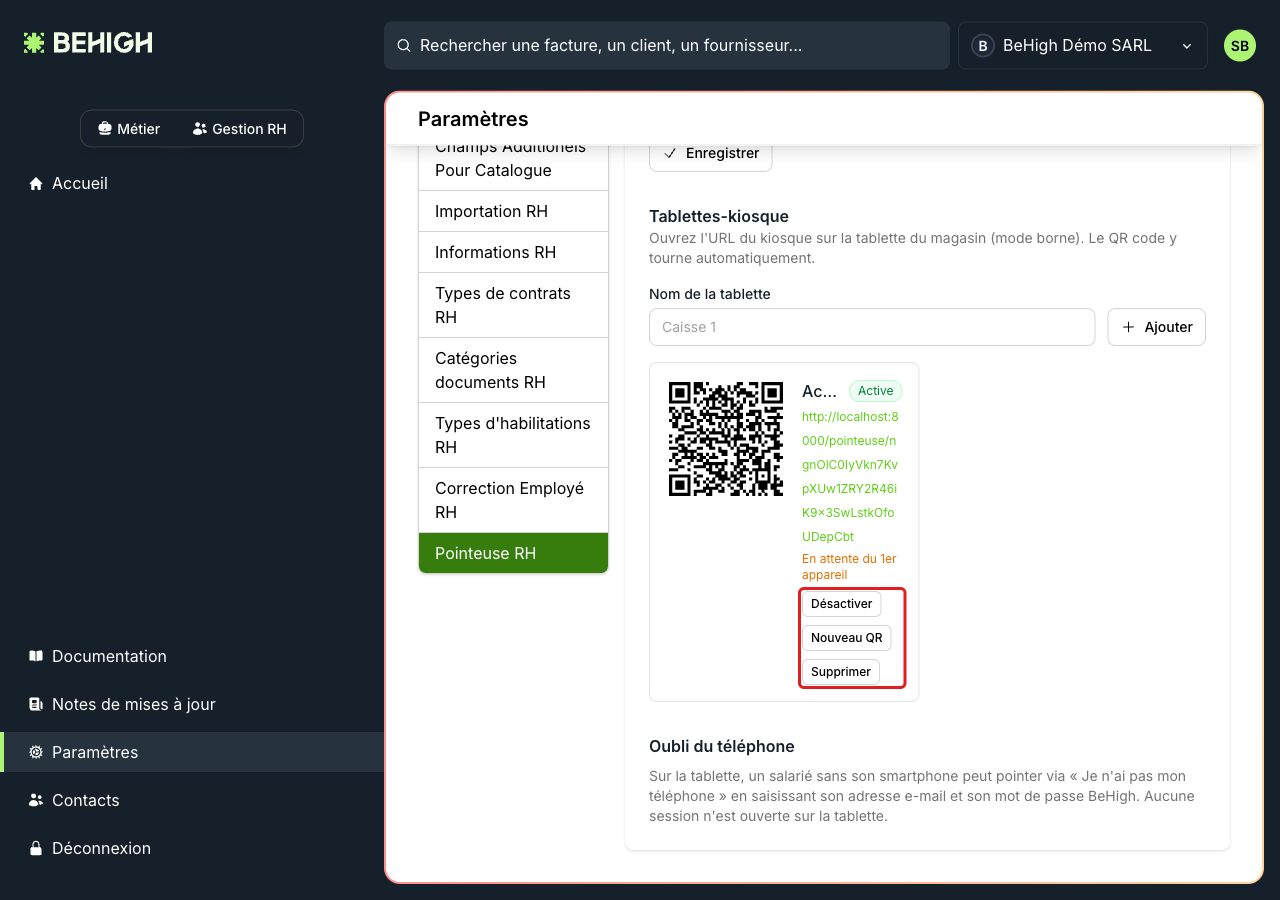This screenshot has width=1280, height=900.
Task: Click the Paramètres gear icon
Action: (36, 753)
